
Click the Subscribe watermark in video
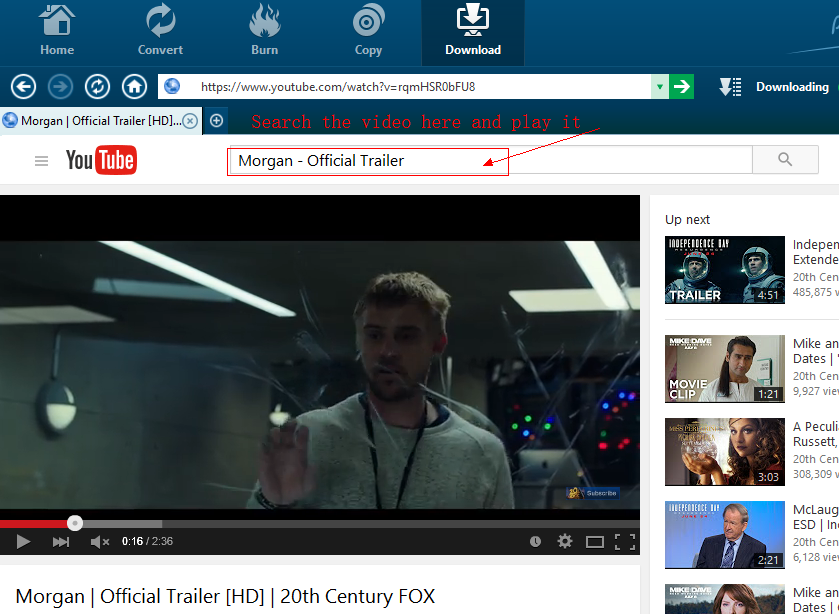(x=593, y=493)
